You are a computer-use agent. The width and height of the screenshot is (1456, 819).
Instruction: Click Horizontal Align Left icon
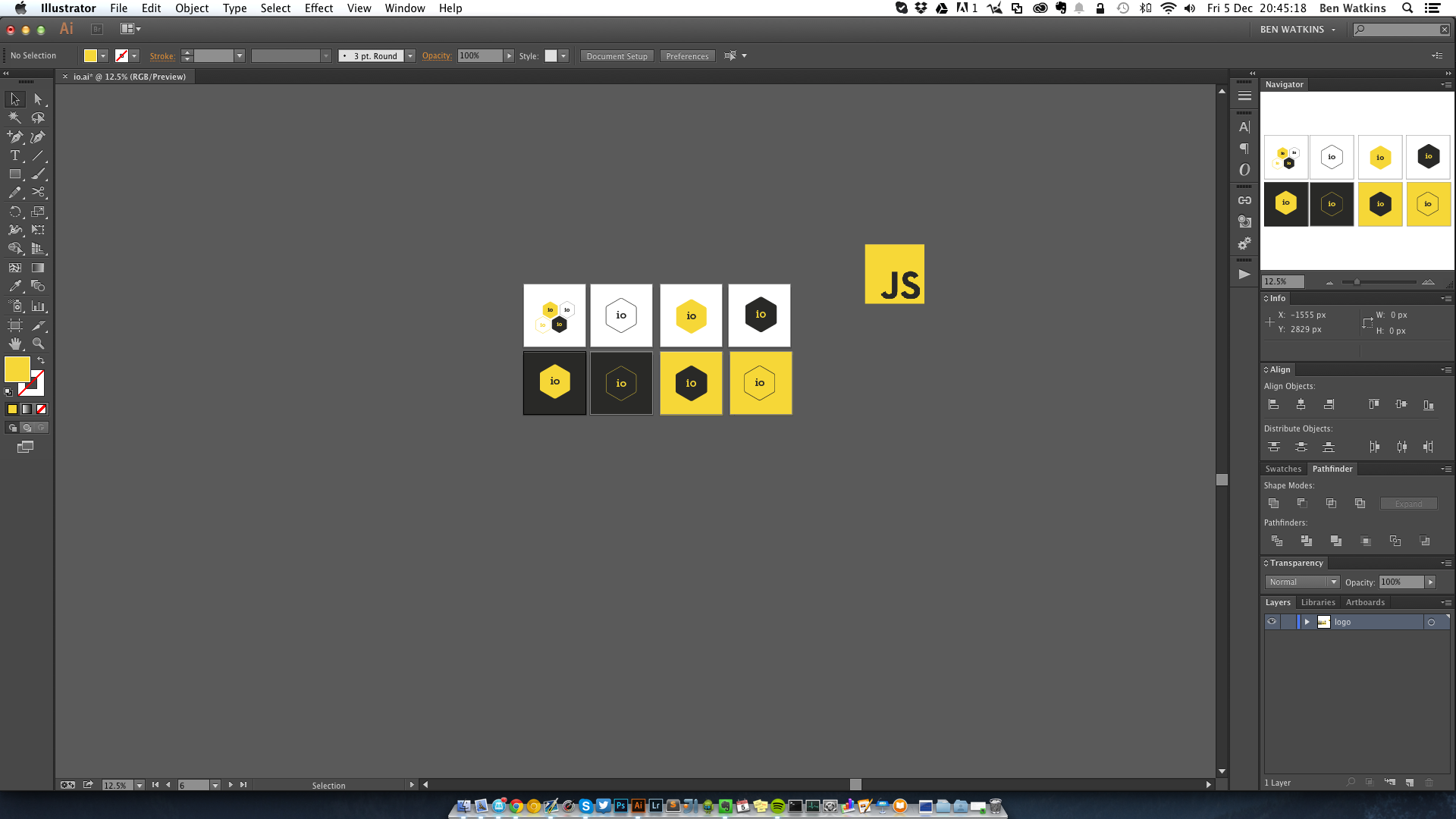1274,405
